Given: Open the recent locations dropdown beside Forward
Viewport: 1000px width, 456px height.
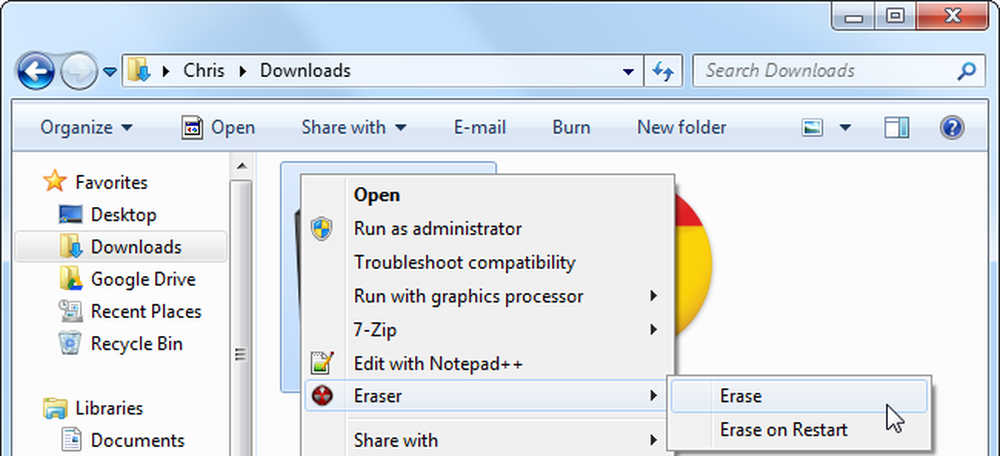Looking at the screenshot, I should coord(110,72).
